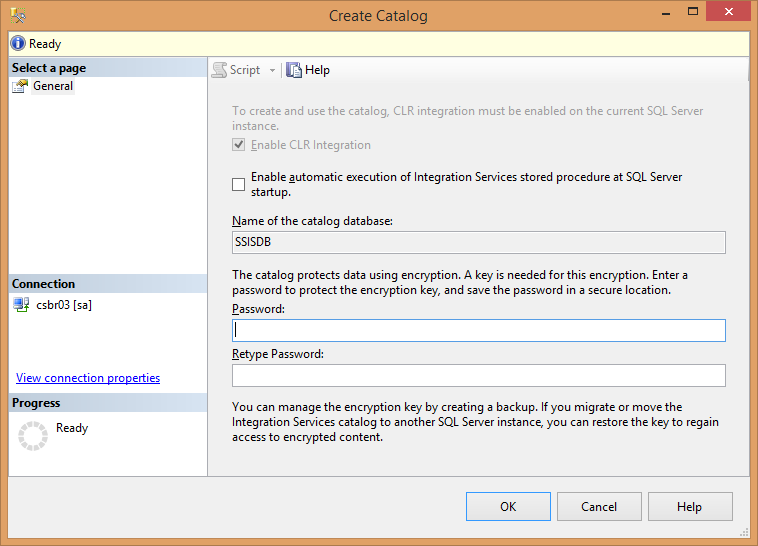Open the View connection properties link
758x546 pixels.
(88, 378)
